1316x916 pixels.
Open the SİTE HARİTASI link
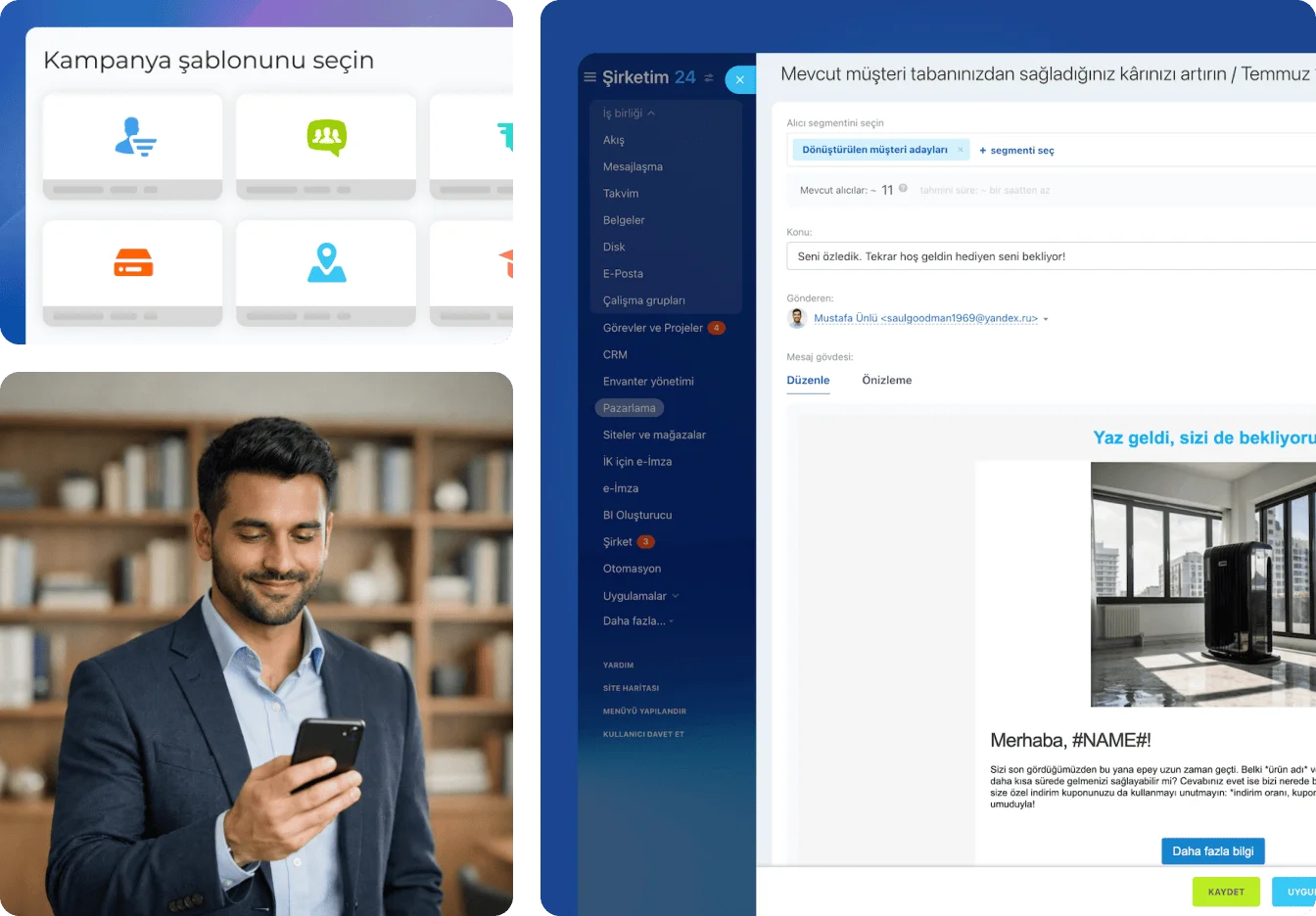click(x=631, y=688)
